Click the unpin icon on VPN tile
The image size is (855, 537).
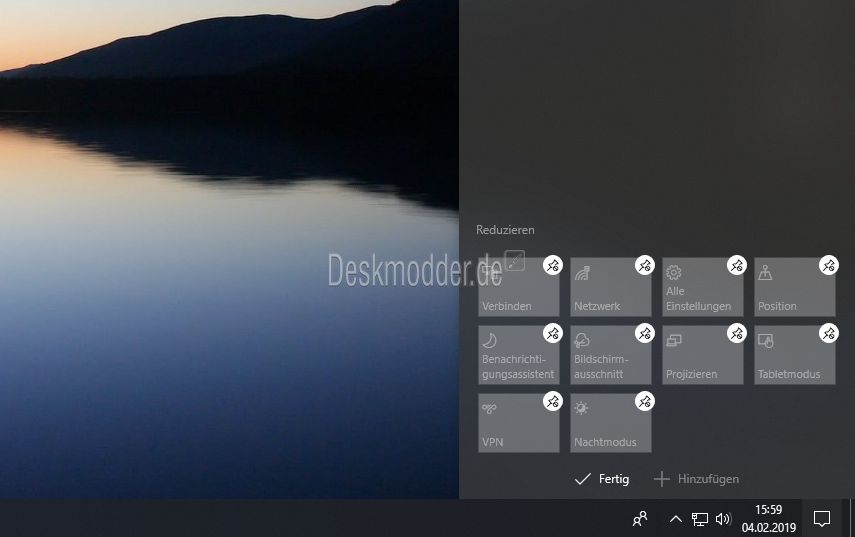coord(553,401)
